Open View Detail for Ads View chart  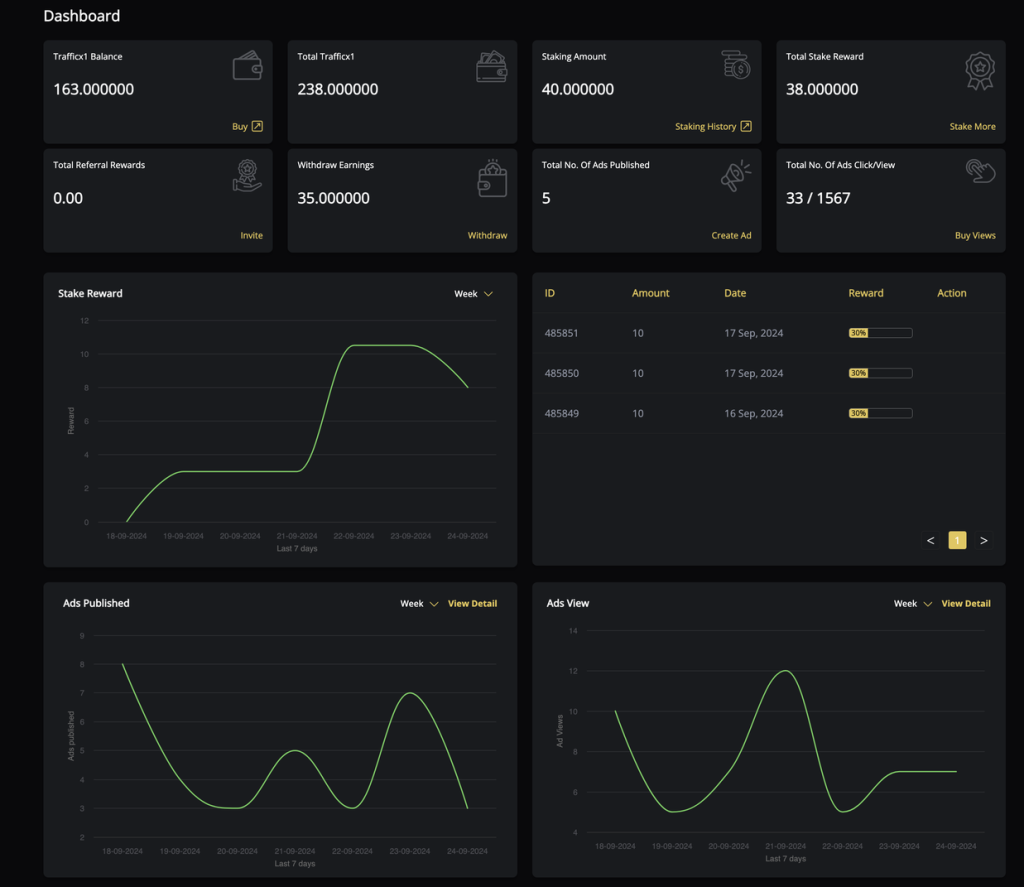[966, 604]
